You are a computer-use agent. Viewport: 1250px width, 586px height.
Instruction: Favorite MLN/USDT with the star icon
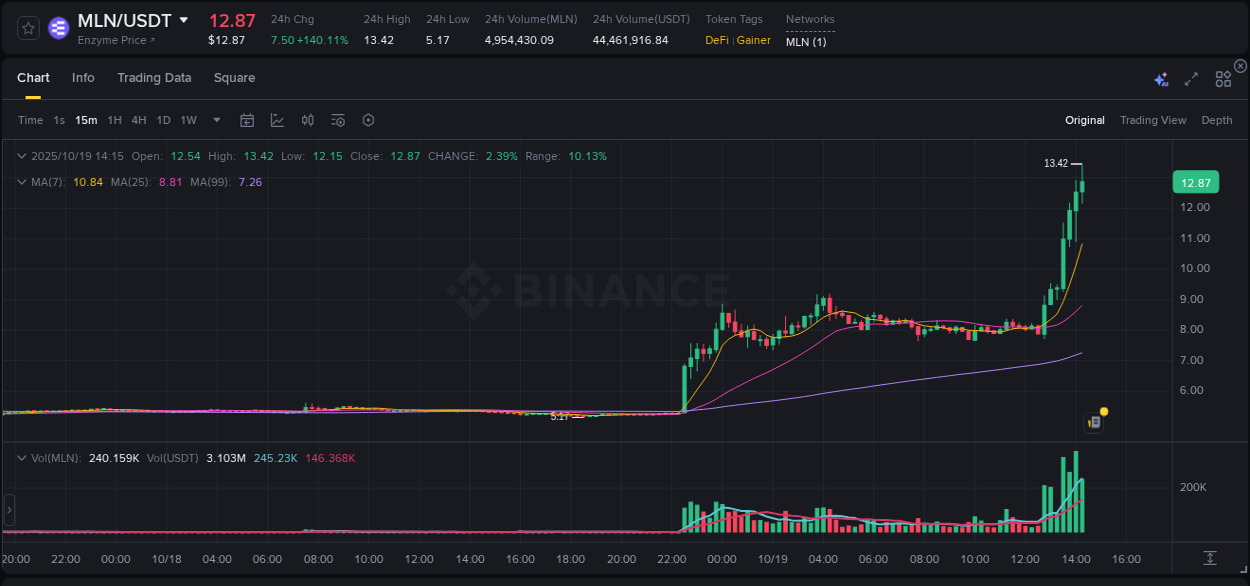tap(27, 27)
